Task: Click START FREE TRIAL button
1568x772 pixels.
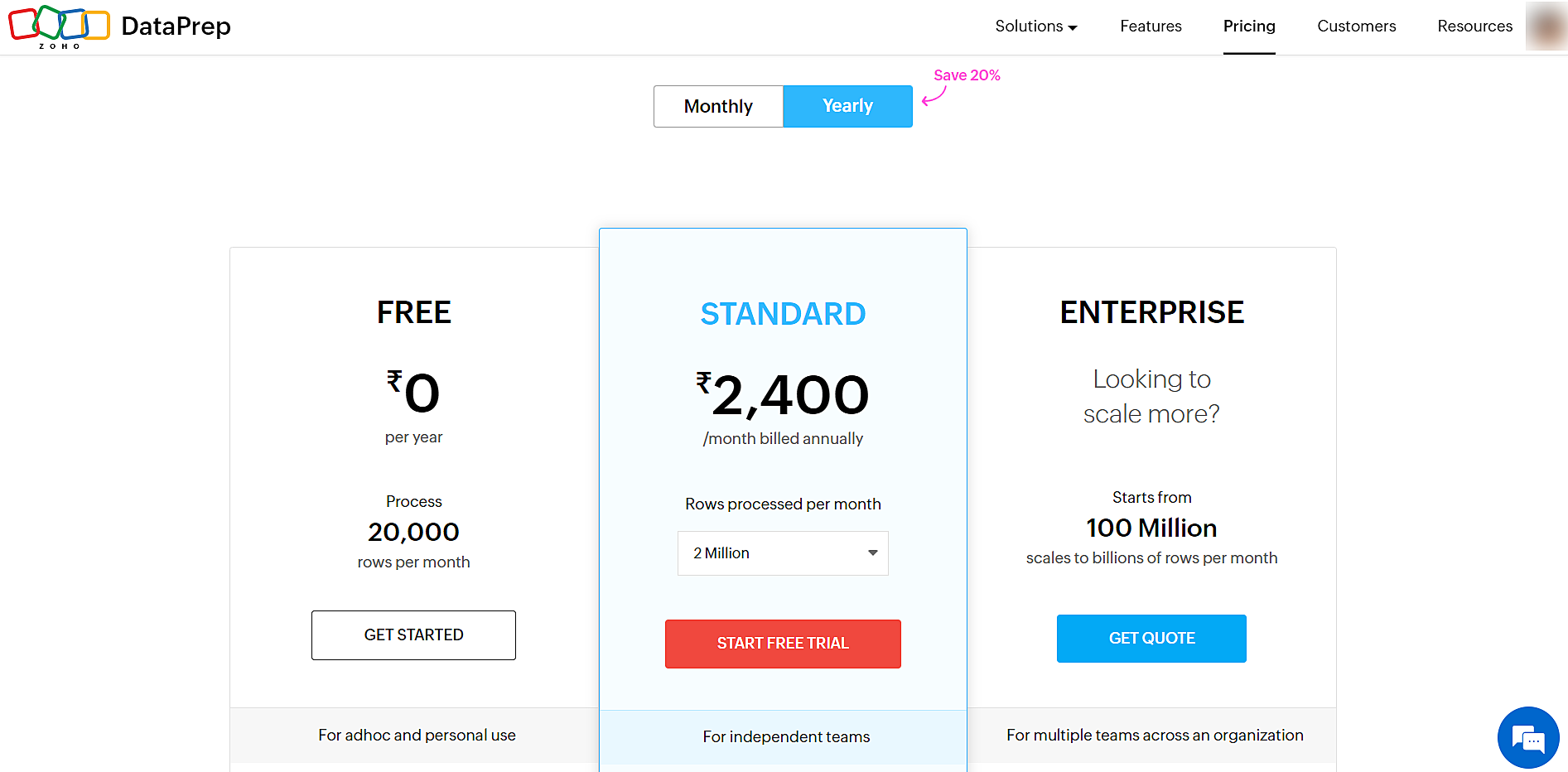Action: click(783, 644)
